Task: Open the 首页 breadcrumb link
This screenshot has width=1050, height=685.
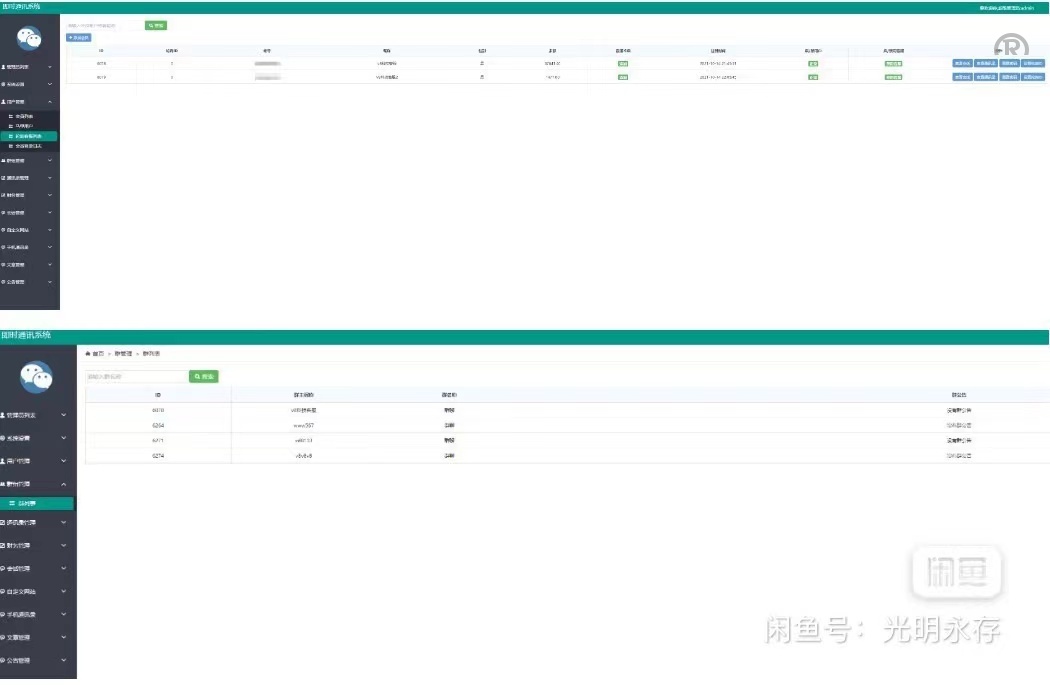Action: pos(95,353)
